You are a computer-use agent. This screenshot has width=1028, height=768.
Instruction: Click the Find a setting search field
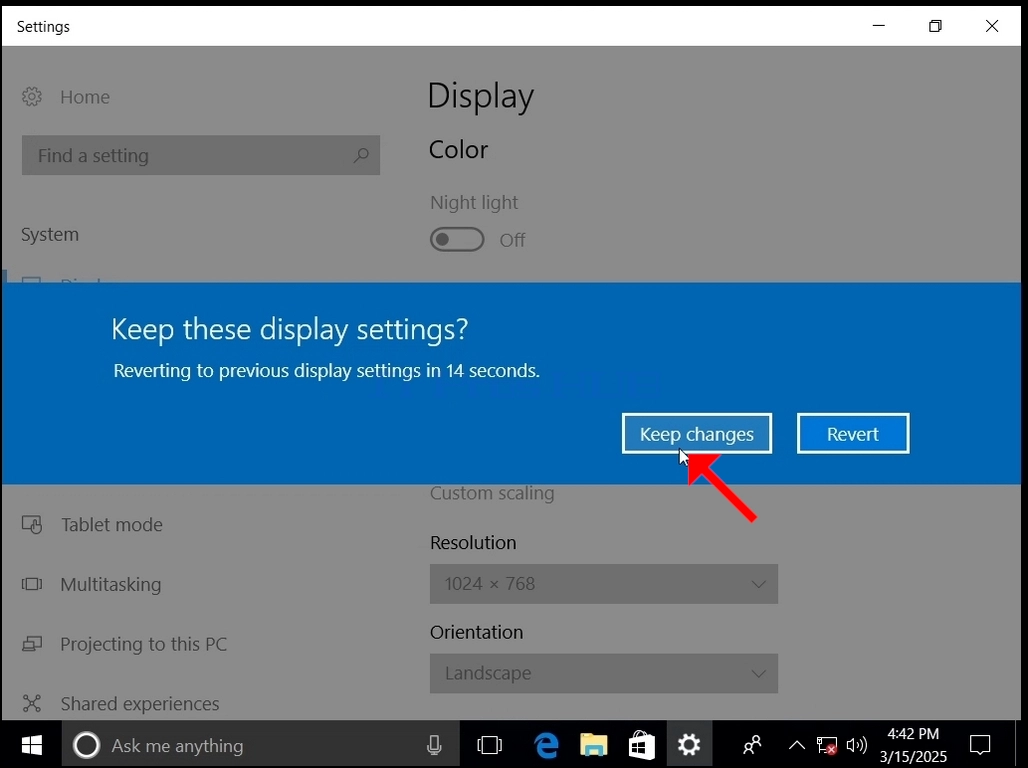pos(201,155)
